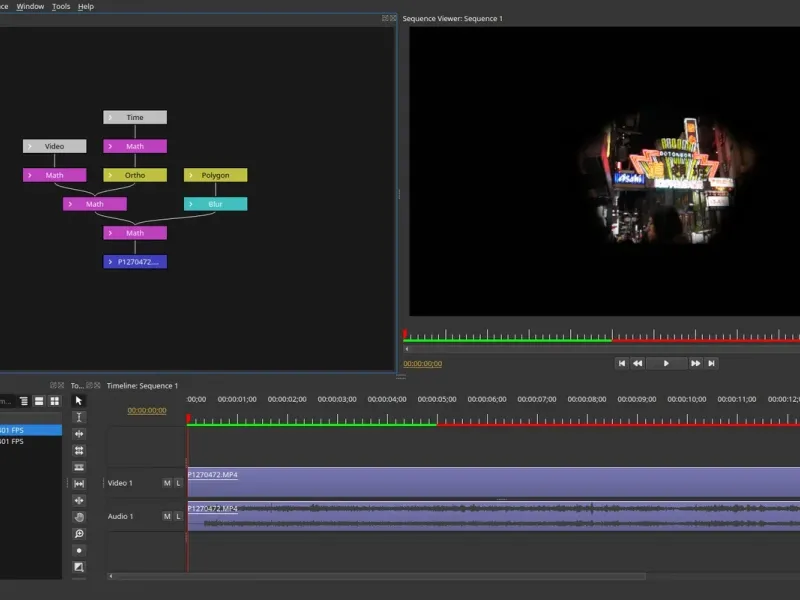Select the Record tool

79,550
